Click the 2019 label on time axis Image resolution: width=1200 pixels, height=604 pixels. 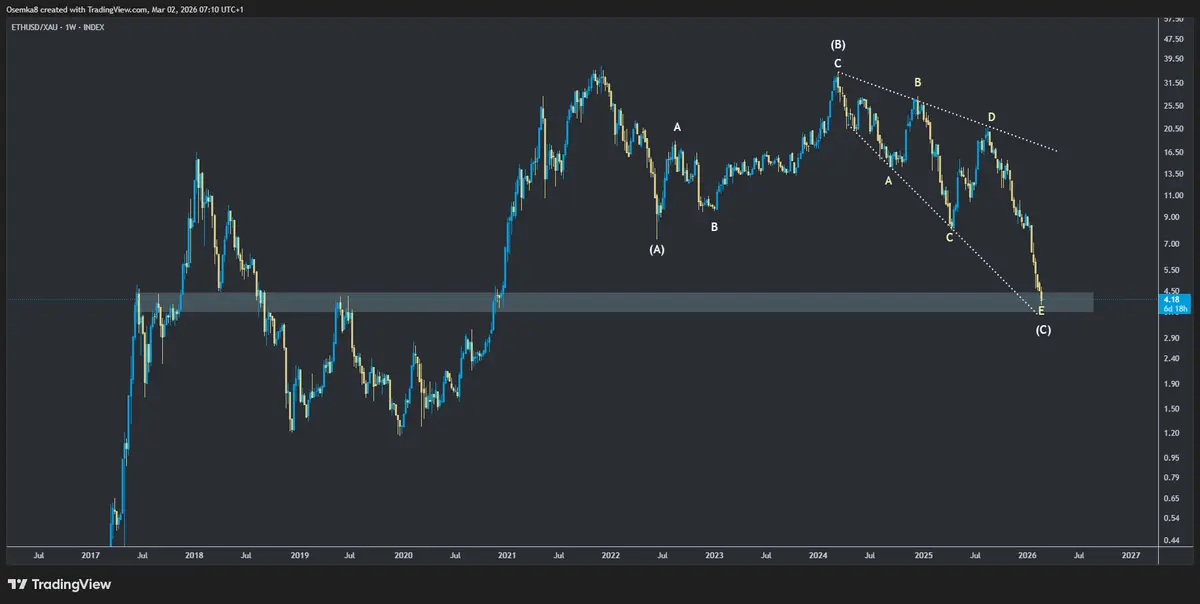298,554
